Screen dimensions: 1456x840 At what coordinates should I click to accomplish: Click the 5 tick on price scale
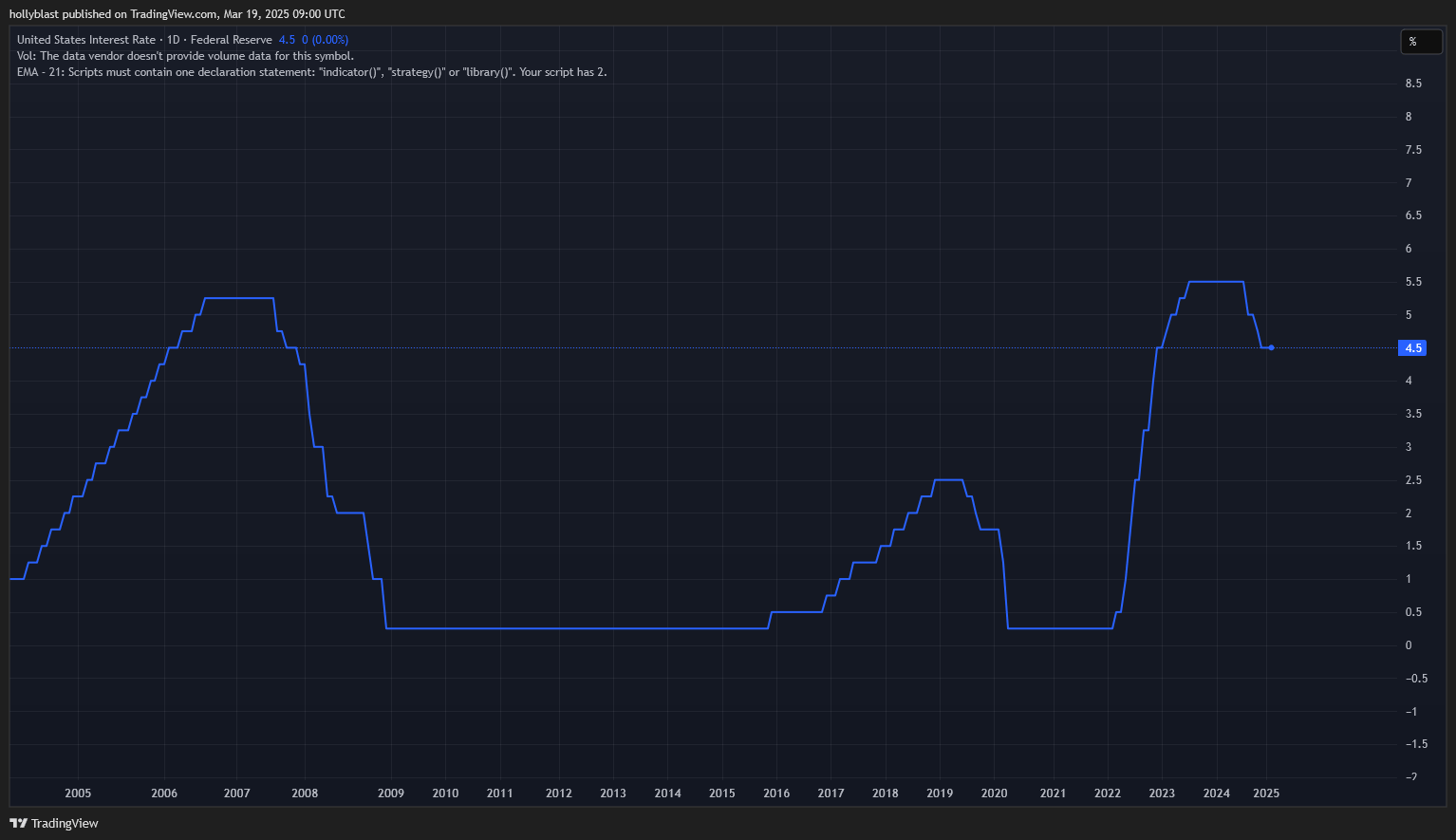point(1409,315)
